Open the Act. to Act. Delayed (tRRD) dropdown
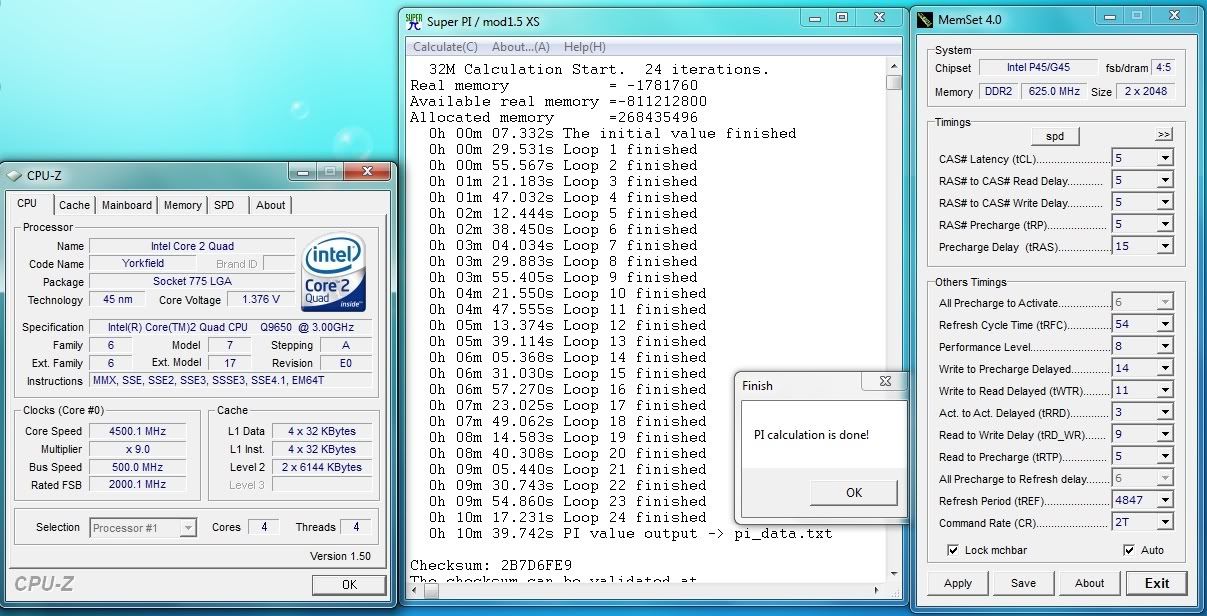The image size is (1207, 616). pyautogui.click(x=1165, y=413)
